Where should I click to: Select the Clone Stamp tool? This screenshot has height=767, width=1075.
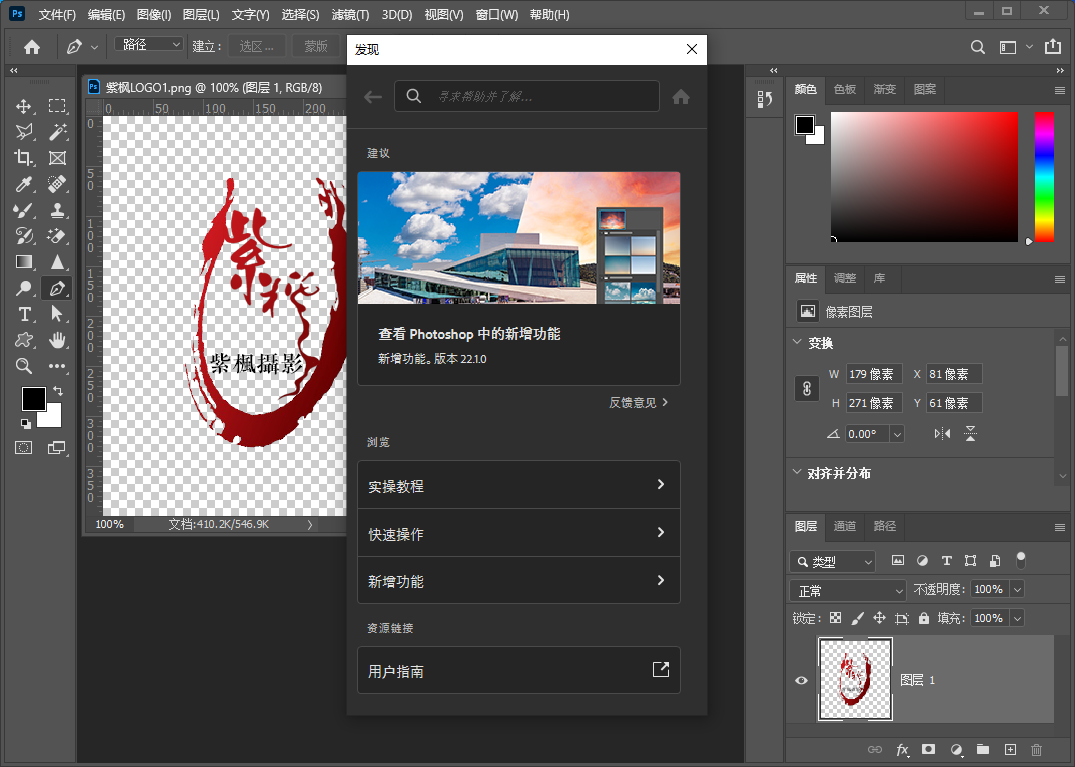(x=58, y=210)
